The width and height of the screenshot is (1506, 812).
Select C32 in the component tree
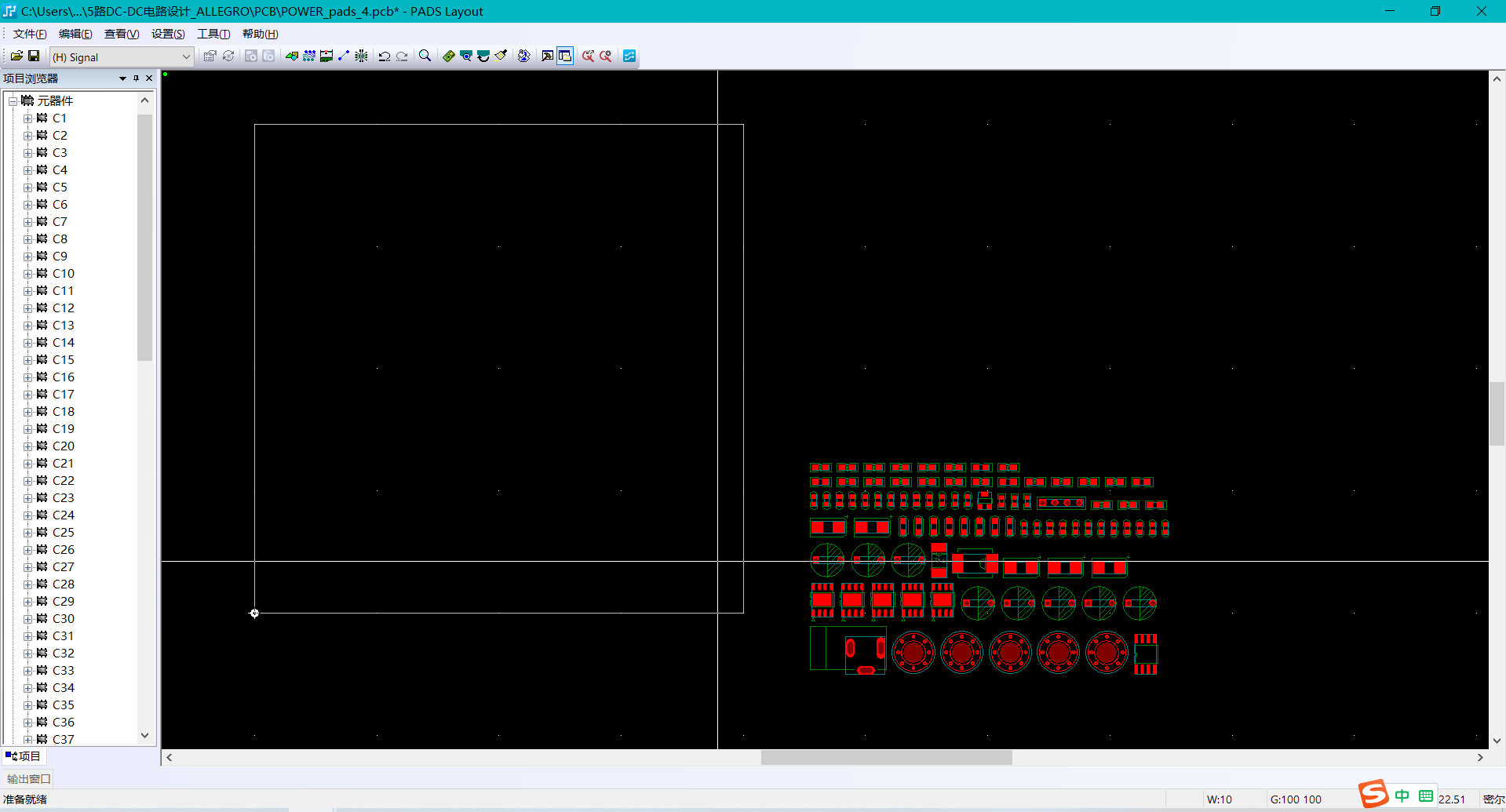pyautogui.click(x=64, y=654)
